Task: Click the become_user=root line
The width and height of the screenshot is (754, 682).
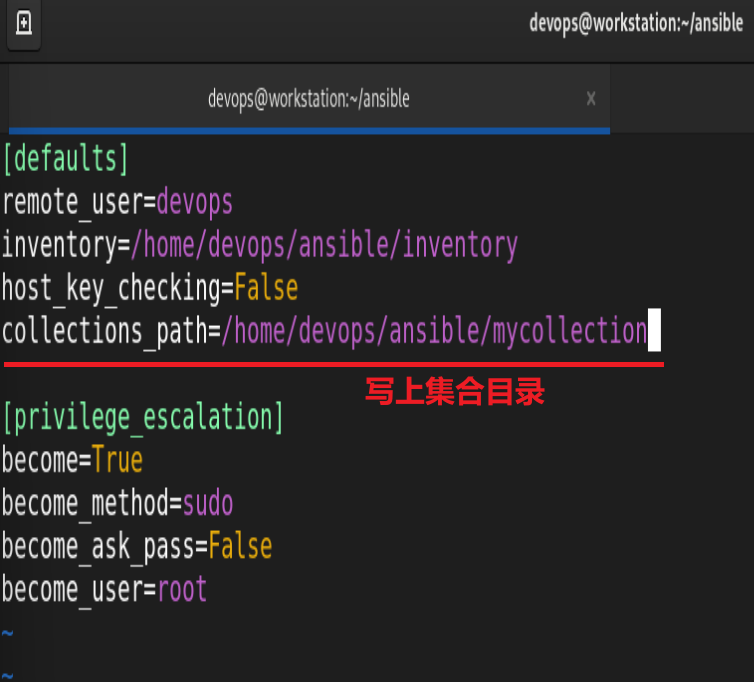Action: click(x=104, y=590)
